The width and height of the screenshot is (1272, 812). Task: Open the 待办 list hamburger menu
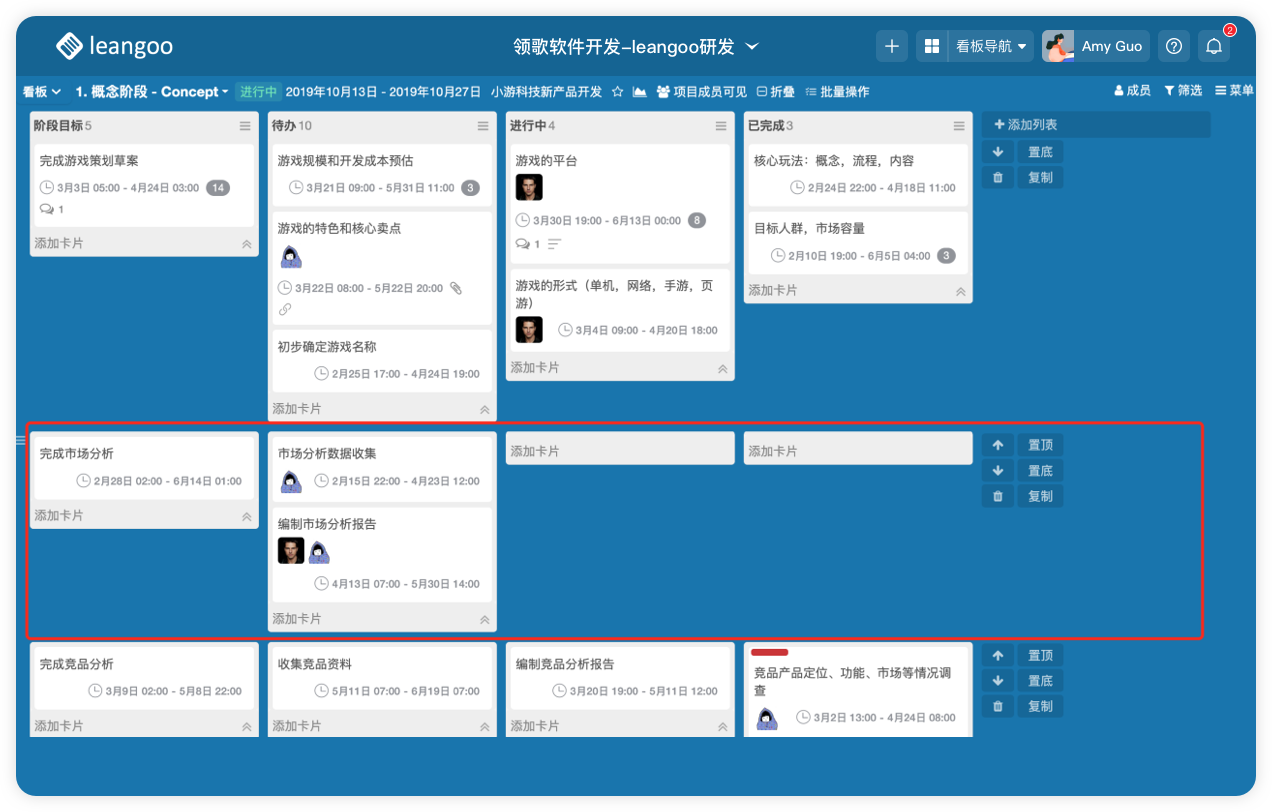tap(483, 126)
